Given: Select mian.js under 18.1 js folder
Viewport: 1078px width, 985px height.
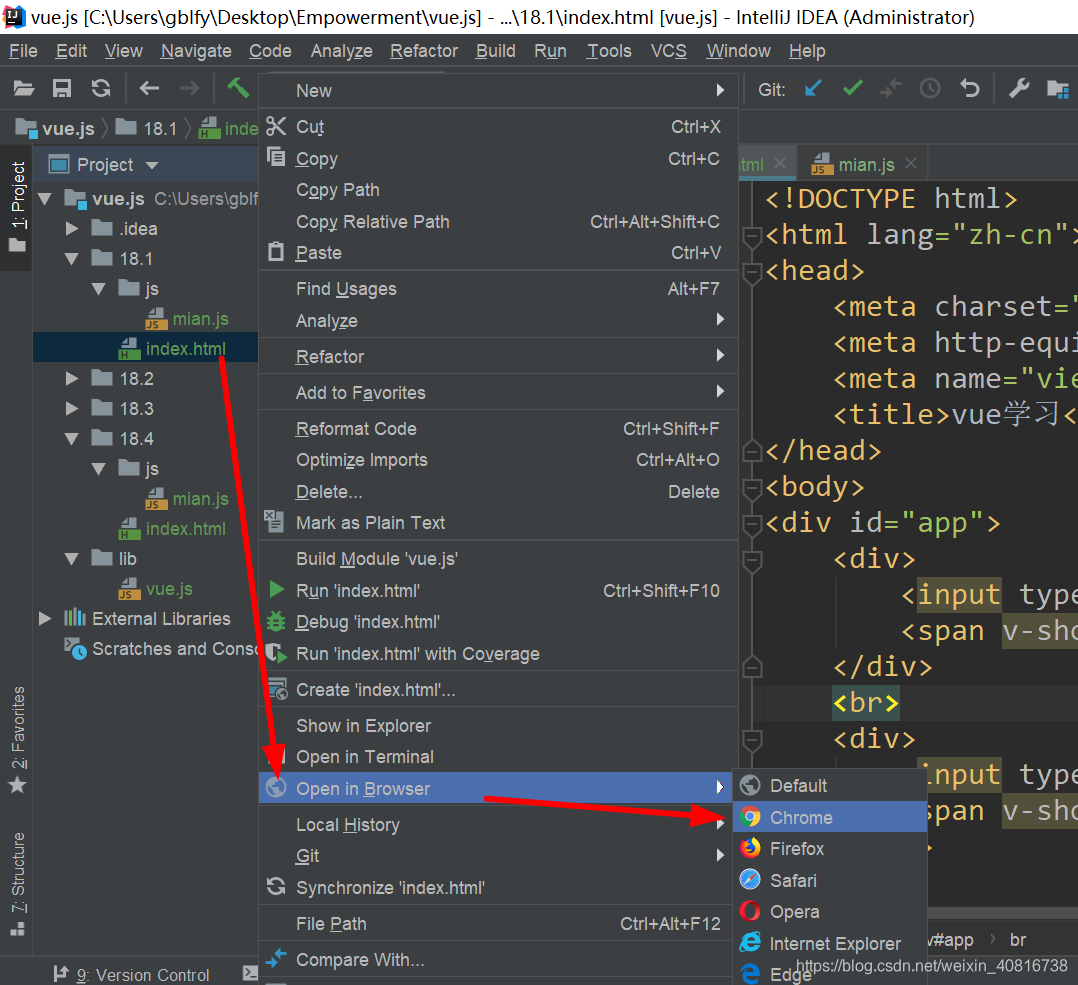Looking at the screenshot, I should click(187, 319).
